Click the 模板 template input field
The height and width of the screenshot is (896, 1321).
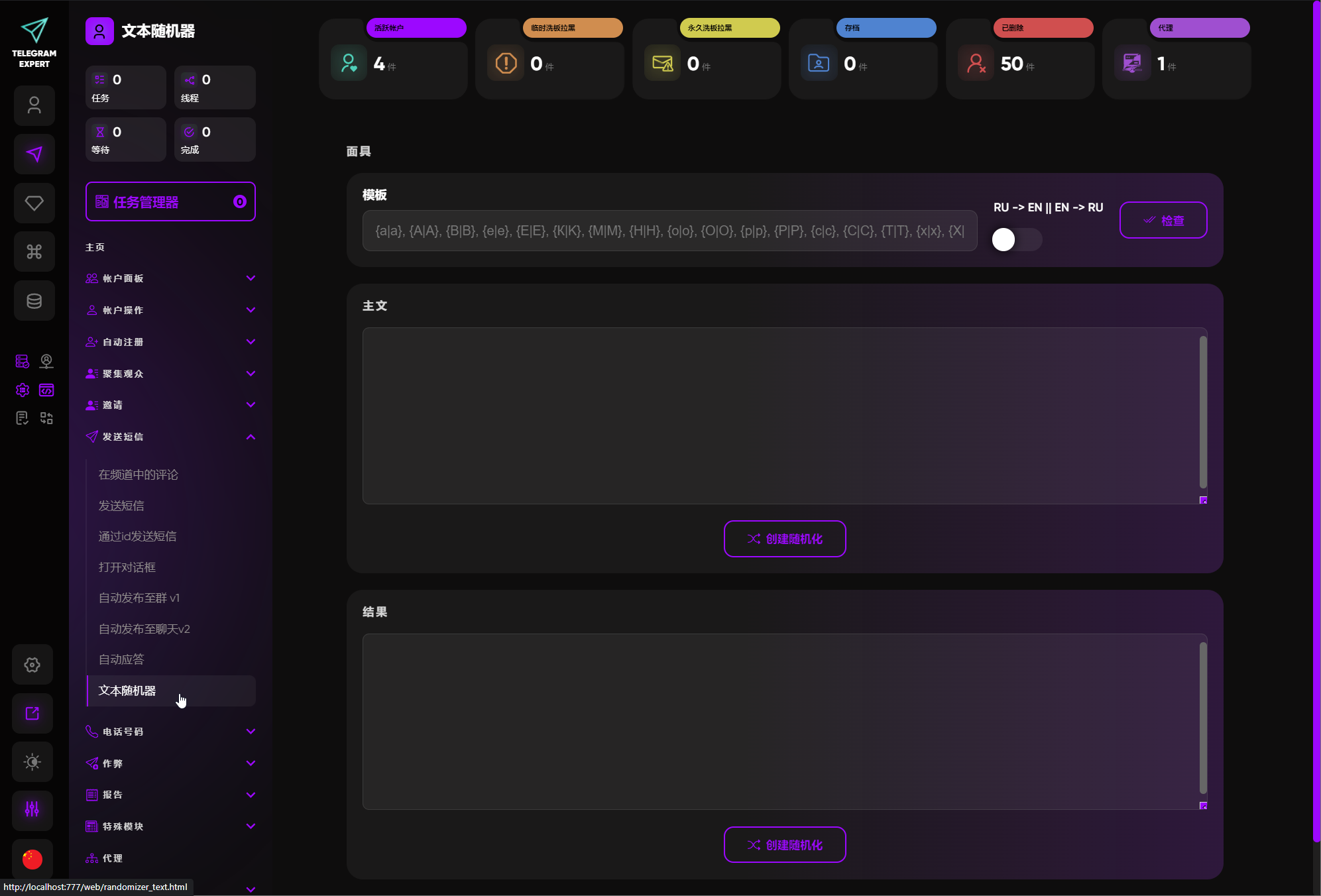click(x=669, y=231)
